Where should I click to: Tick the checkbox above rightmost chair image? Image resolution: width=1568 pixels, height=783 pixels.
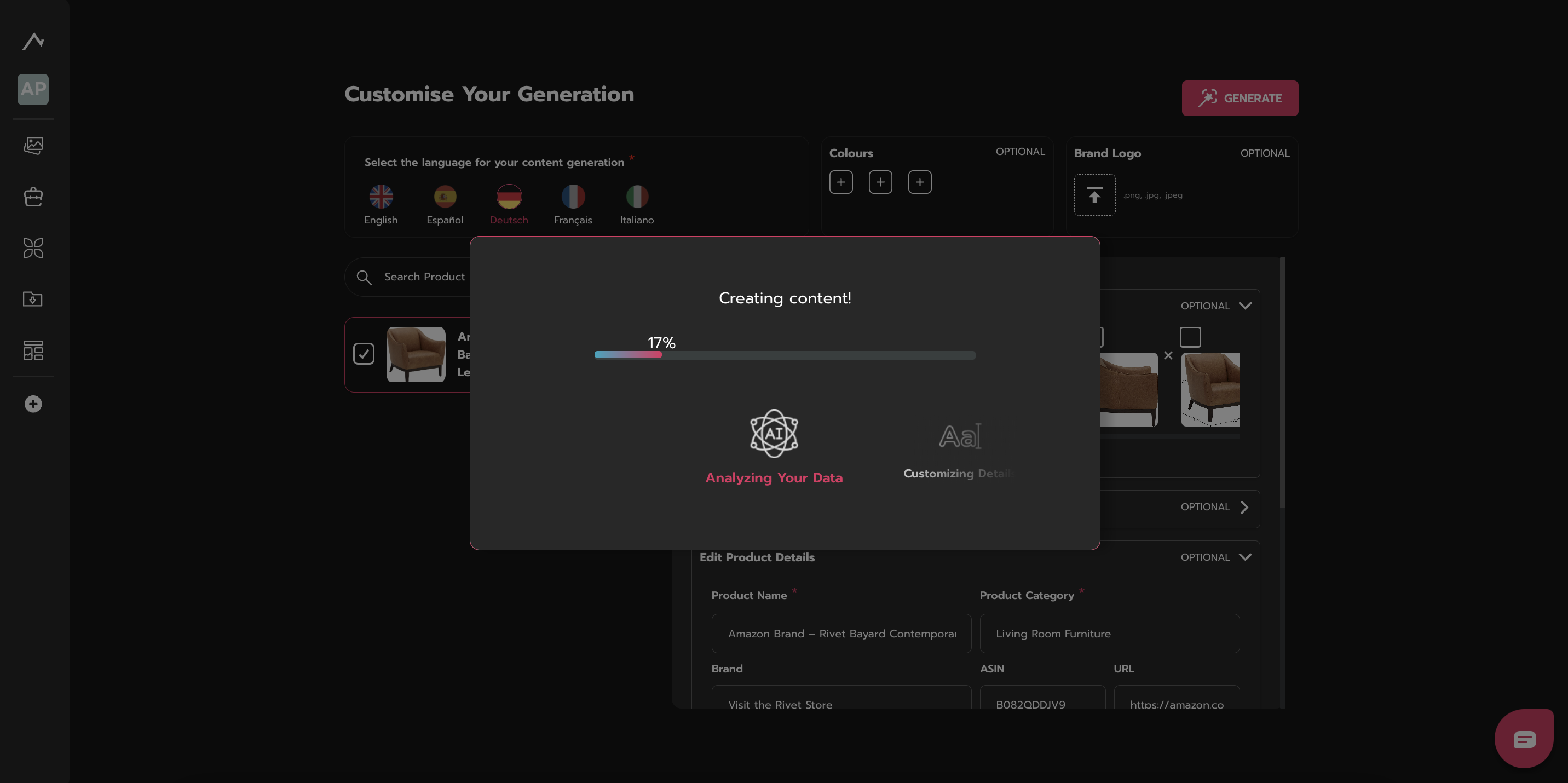pos(1190,337)
